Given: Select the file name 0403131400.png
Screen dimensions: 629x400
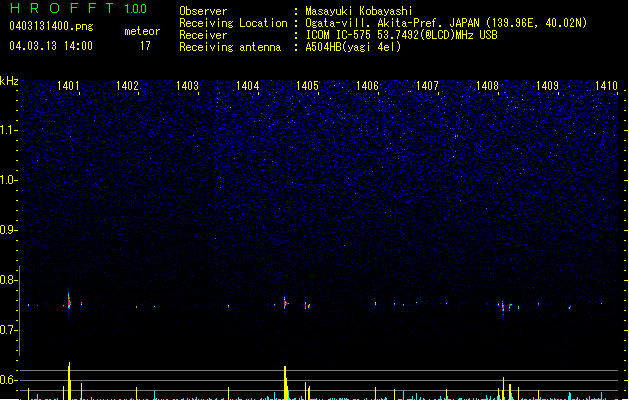Looking at the screenshot, I should click(51, 26).
